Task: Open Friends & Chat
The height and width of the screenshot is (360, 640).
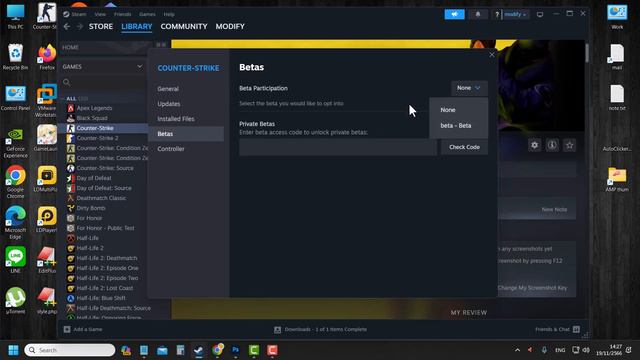Action: tap(557, 329)
